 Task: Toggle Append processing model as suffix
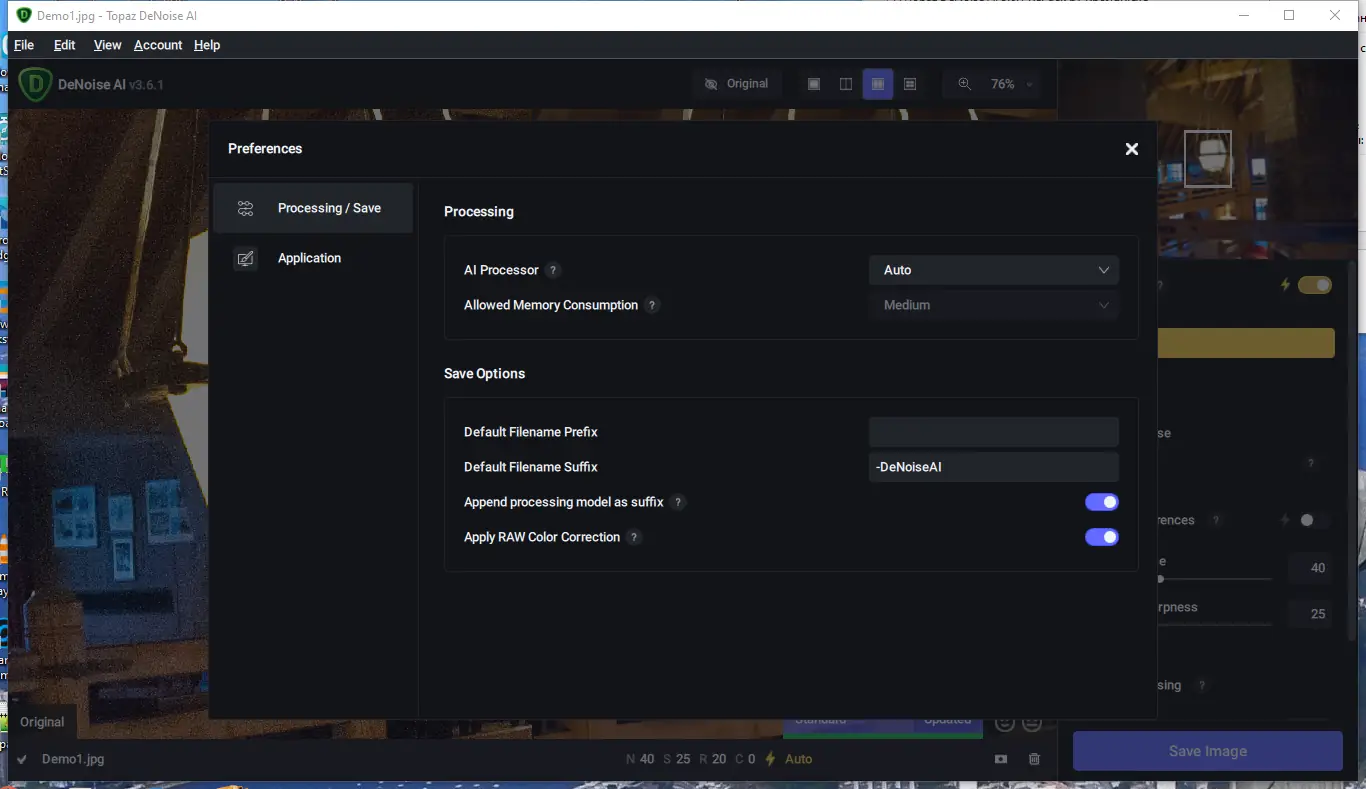tap(1102, 502)
